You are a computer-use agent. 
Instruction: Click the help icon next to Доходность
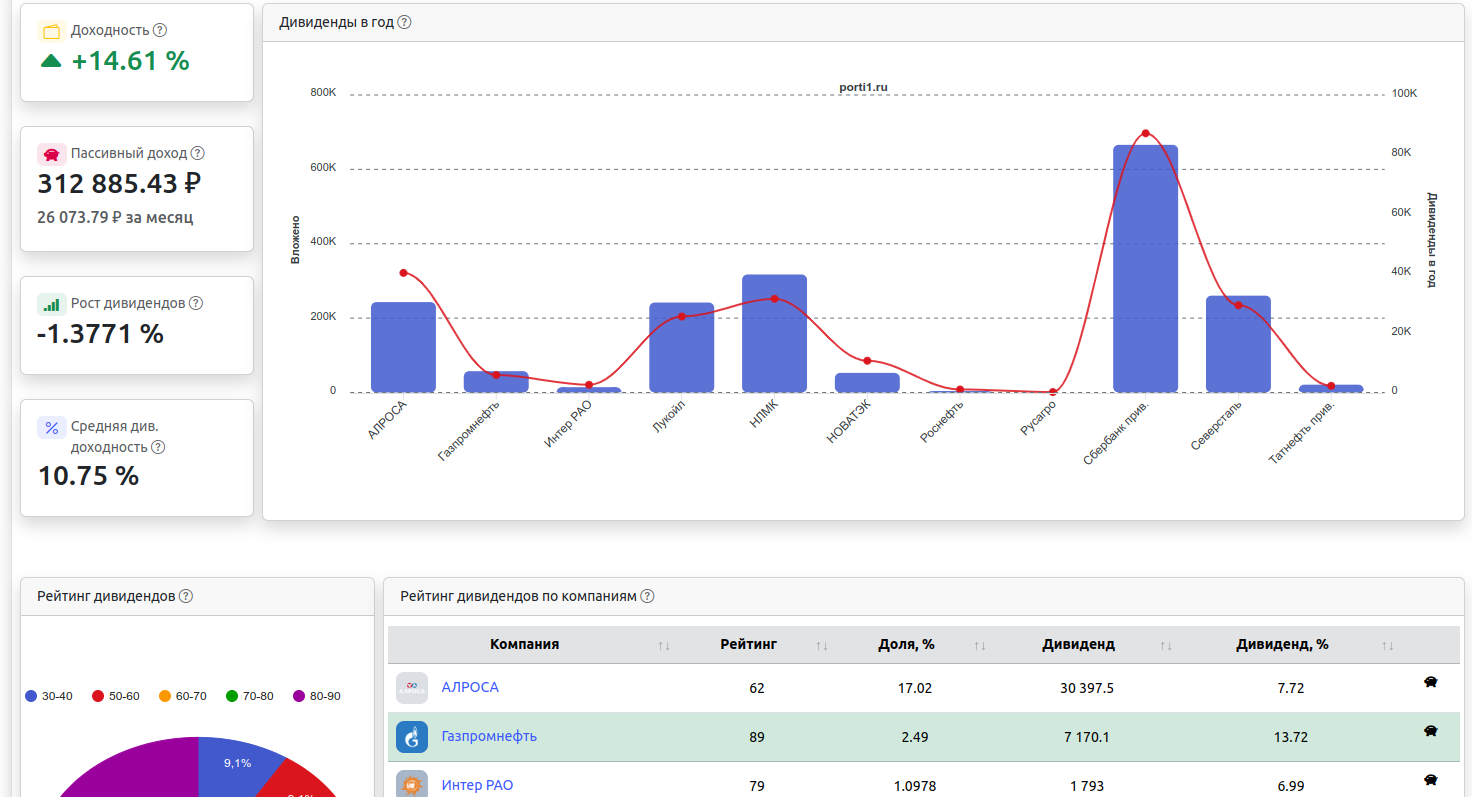click(161, 31)
